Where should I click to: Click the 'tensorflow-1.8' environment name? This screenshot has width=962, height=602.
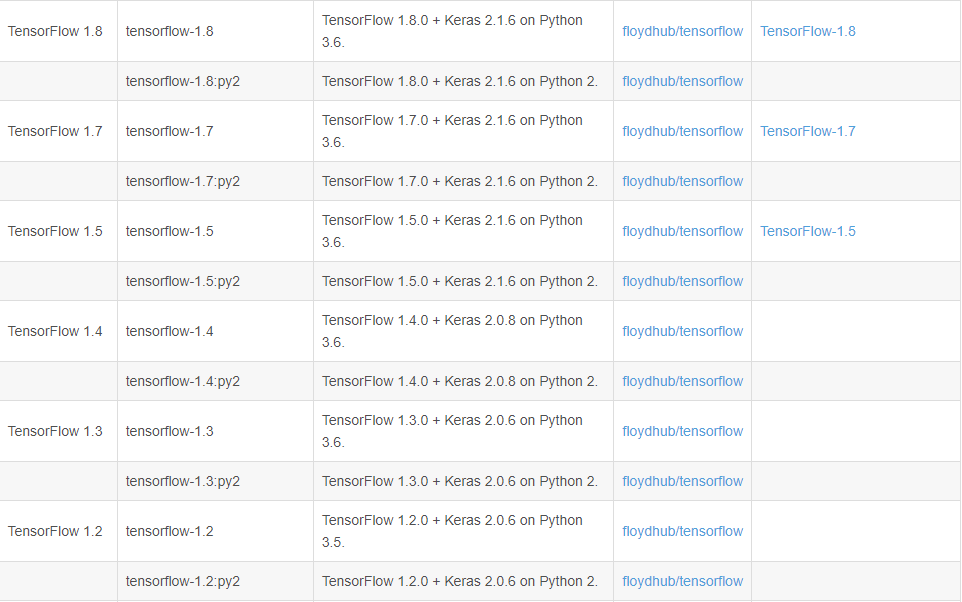click(x=169, y=31)
